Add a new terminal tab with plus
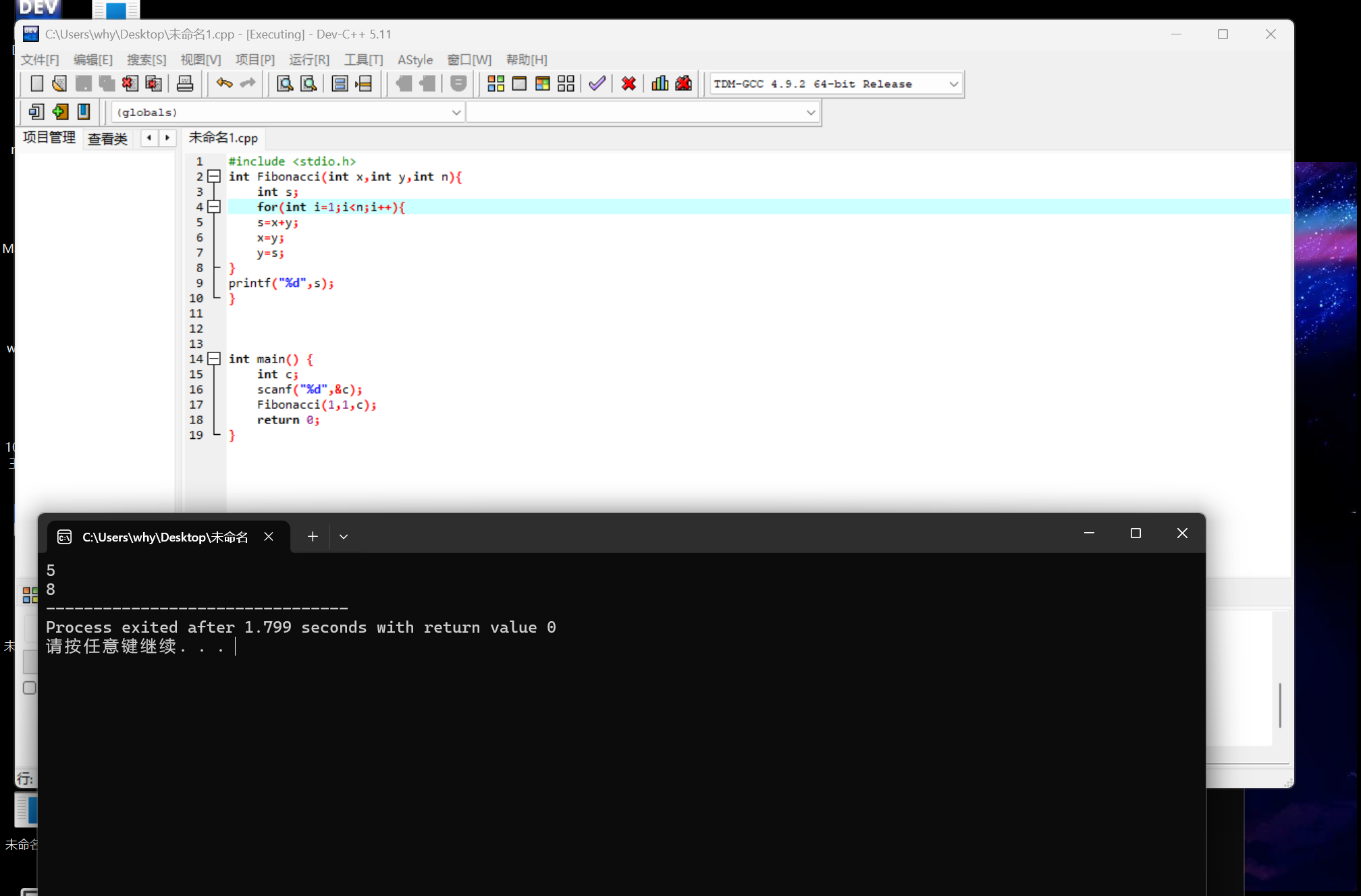The width and height of the screenshot is (1361, 896). (313, 537)
